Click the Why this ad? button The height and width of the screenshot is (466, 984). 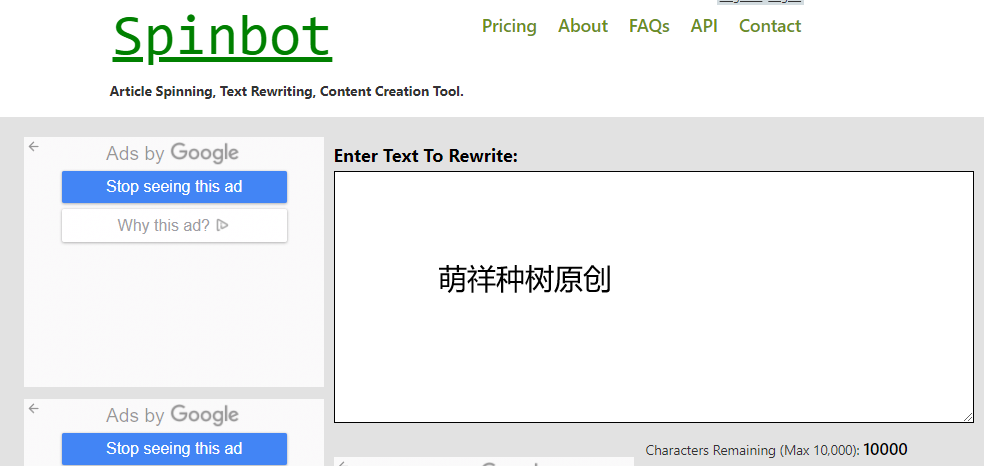174,225
